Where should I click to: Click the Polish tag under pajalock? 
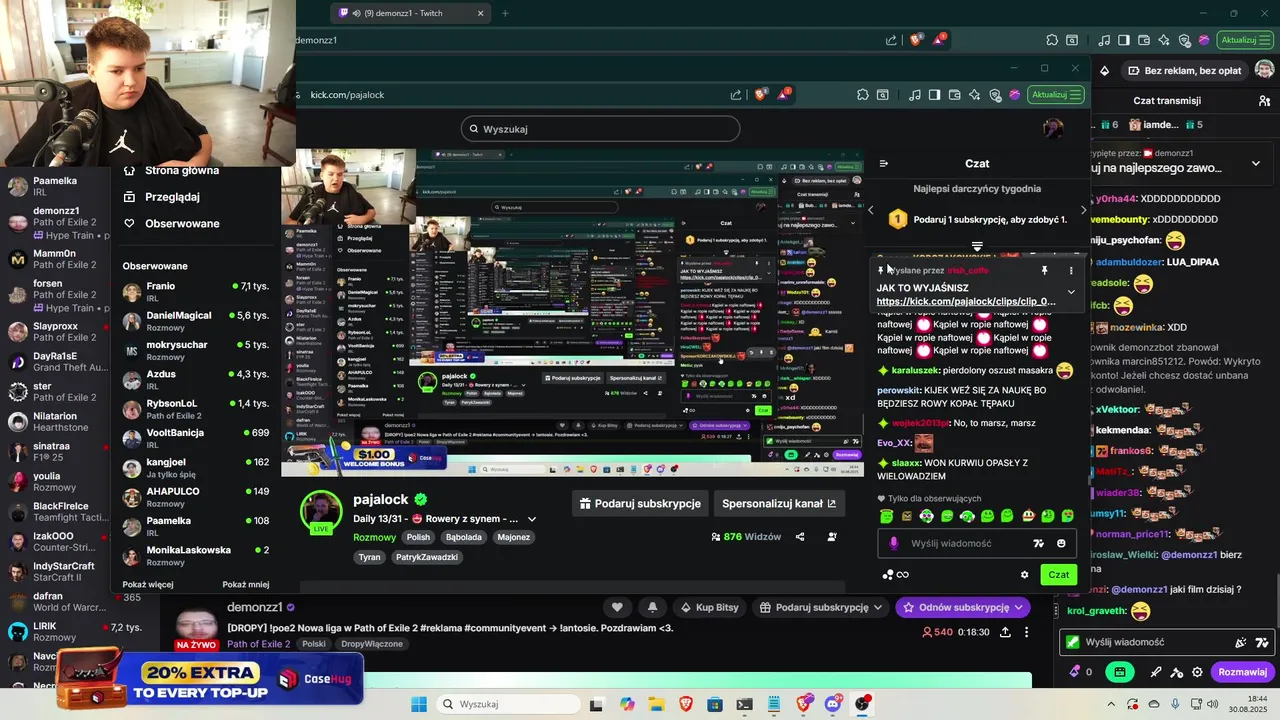[x=418, y=537]
